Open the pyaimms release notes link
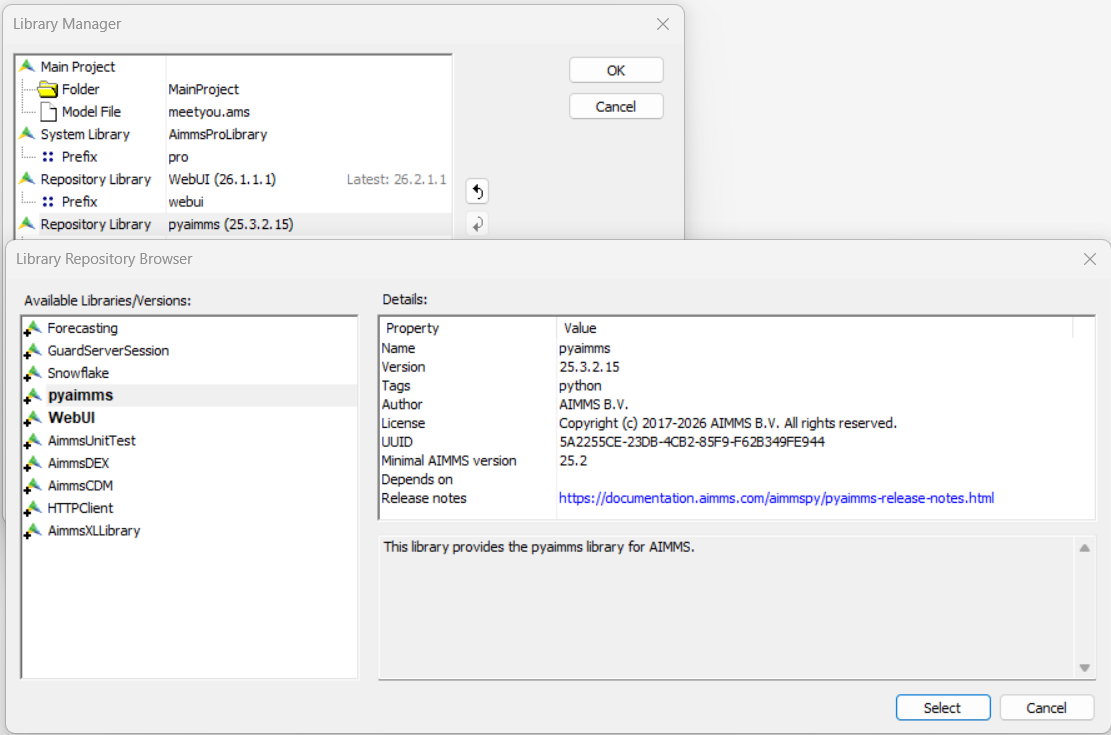This screenshot has width=1111, height=735. 776,498
